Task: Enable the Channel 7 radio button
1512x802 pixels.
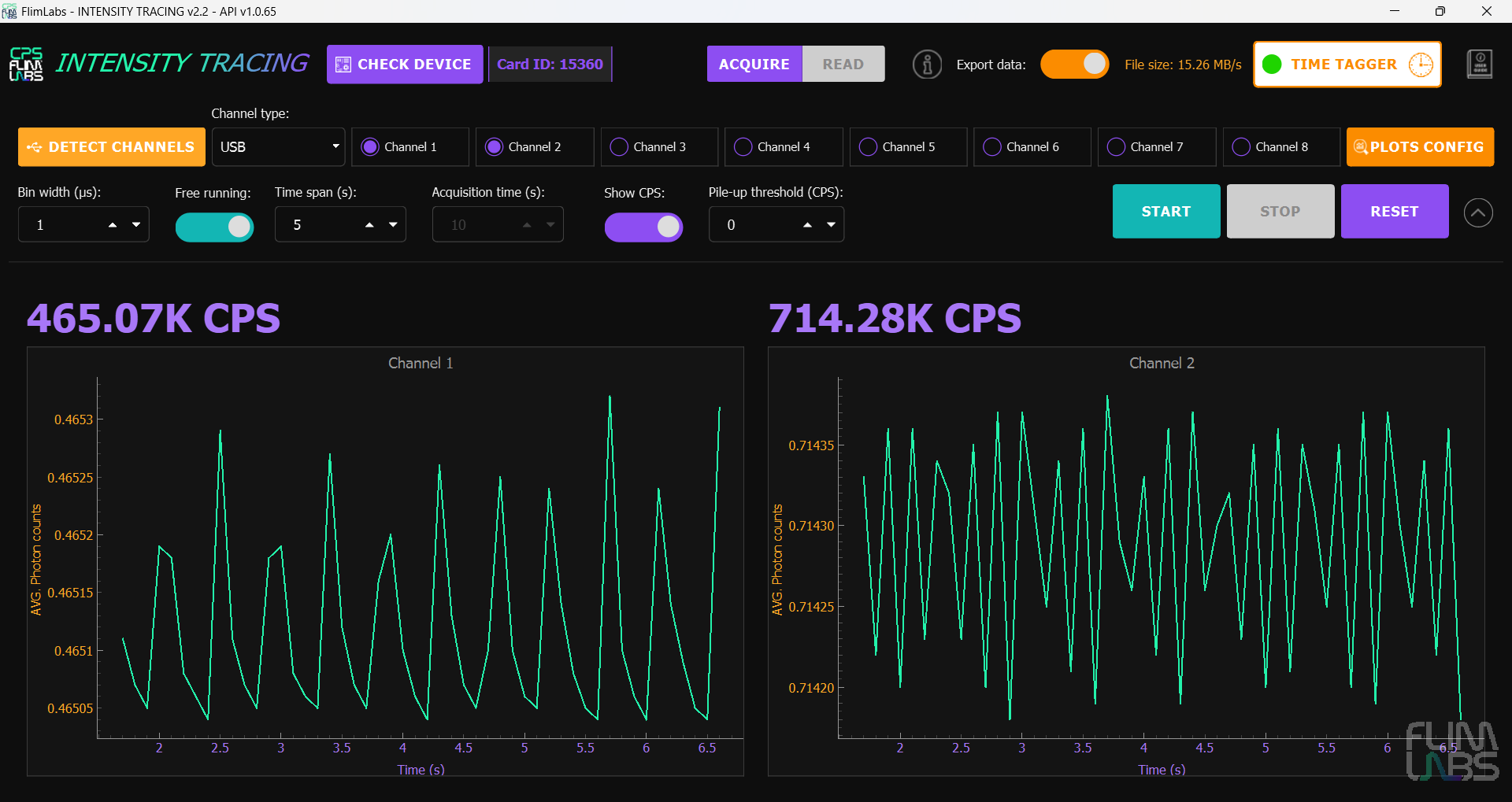Action: [x=1116, y=147]
